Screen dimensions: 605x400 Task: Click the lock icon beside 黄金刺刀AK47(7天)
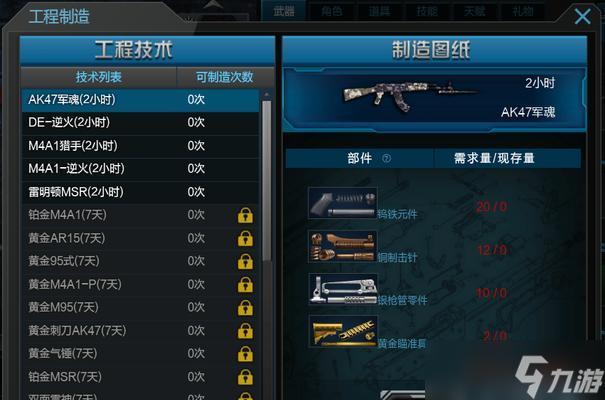[245, 331]
